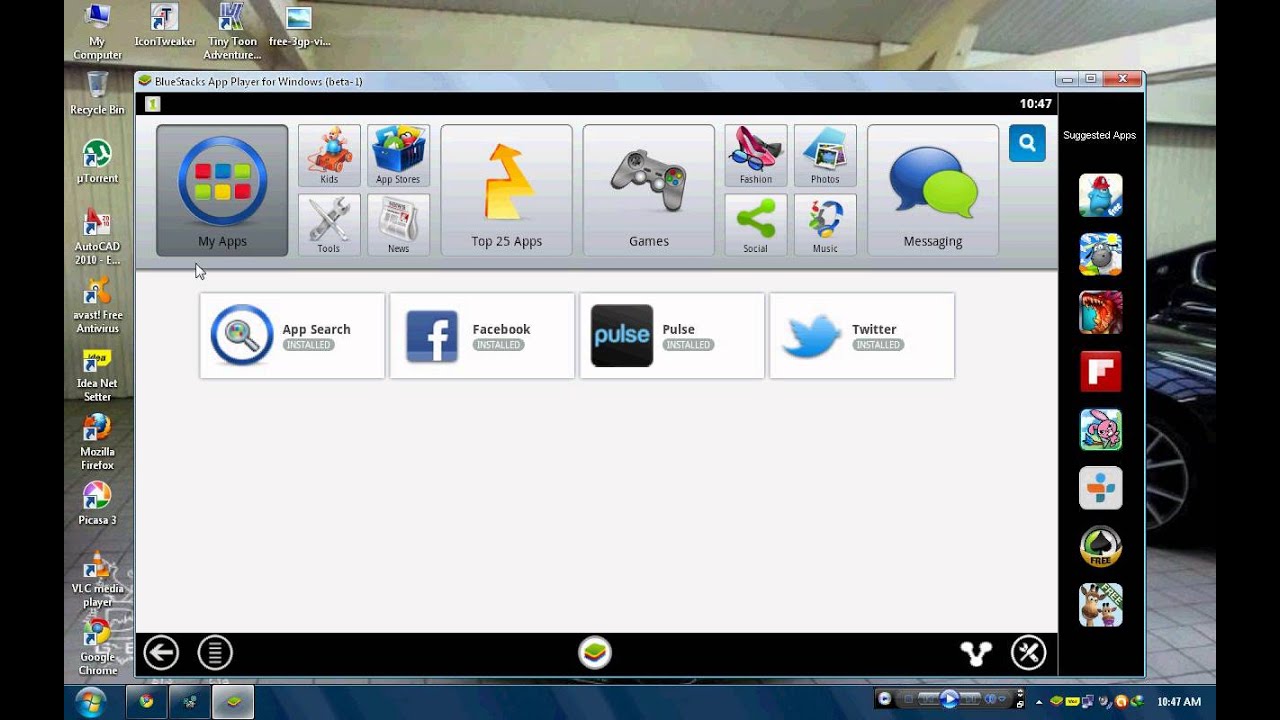The height and width of the screenshot is (720, 1280).
Task: Click the BlueStacks home logo button
Action: click(x=595, y=653)
